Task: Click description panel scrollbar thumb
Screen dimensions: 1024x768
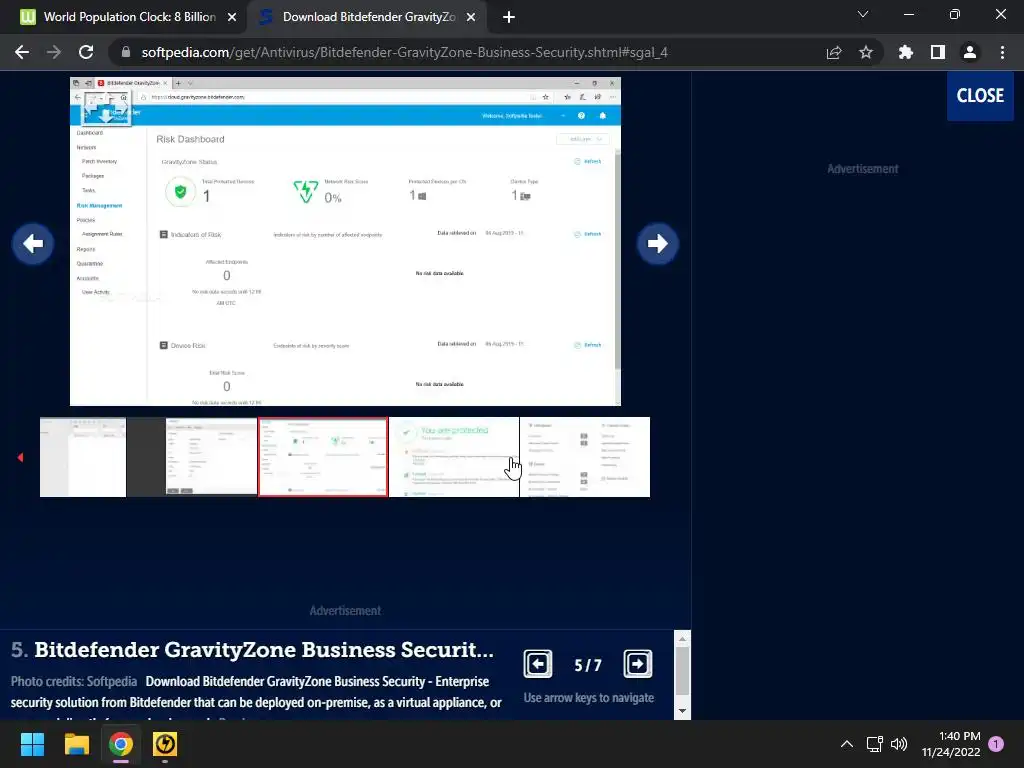Action: [x=682, y=671]
